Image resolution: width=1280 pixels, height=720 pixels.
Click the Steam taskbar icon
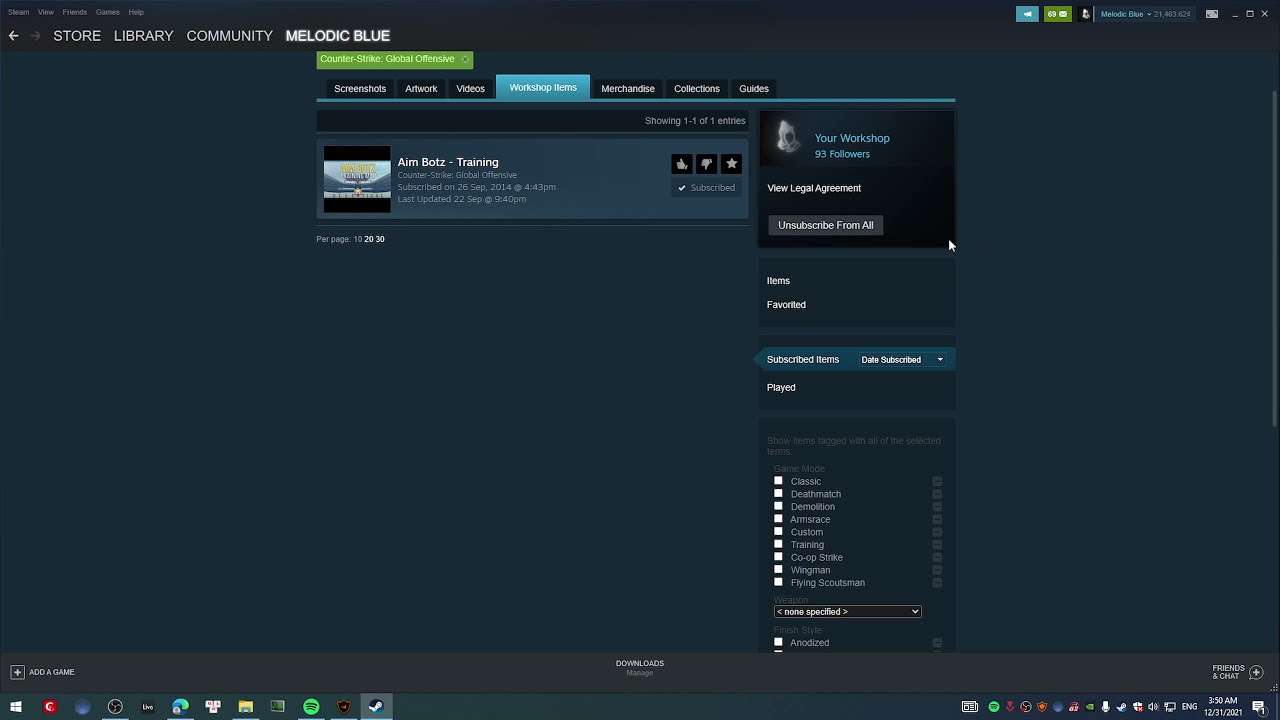coord(376,707)
